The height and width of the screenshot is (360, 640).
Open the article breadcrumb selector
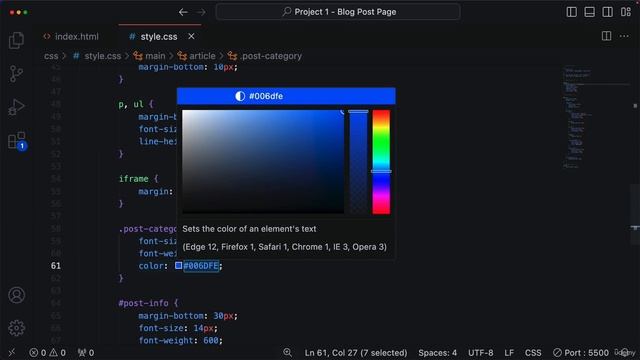click(197, 56)
